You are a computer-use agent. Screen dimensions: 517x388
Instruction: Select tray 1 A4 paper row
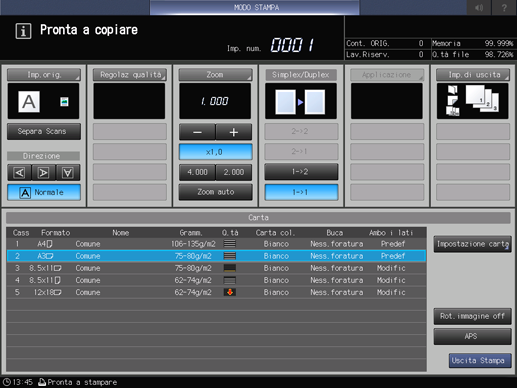coord(216,244)
